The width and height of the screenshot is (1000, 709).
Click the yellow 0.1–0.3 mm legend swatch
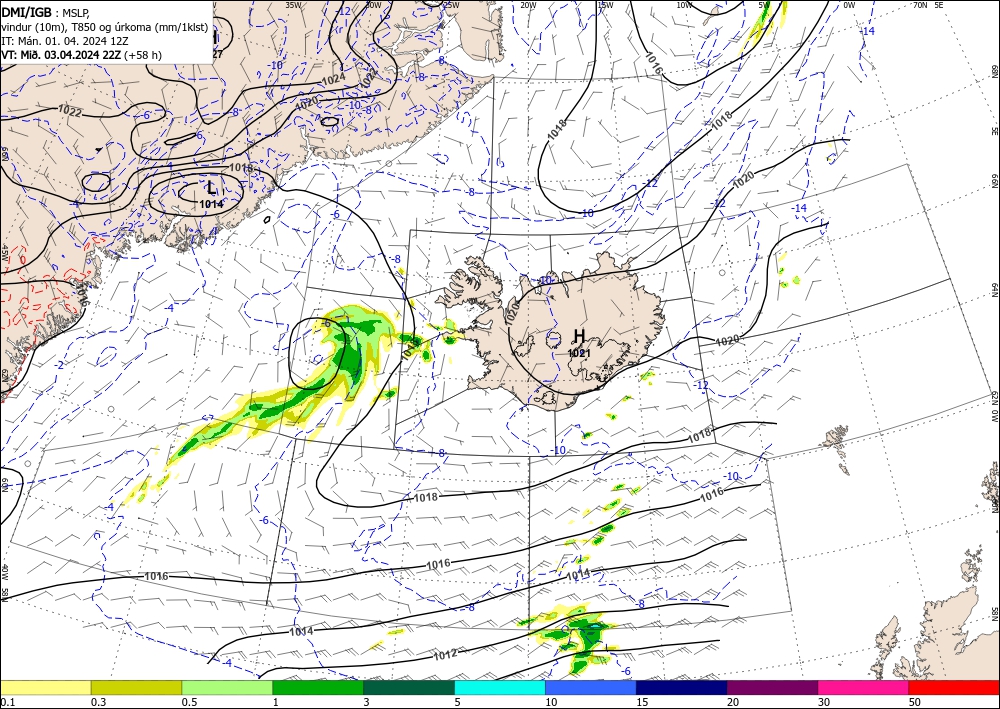(45, 687)
